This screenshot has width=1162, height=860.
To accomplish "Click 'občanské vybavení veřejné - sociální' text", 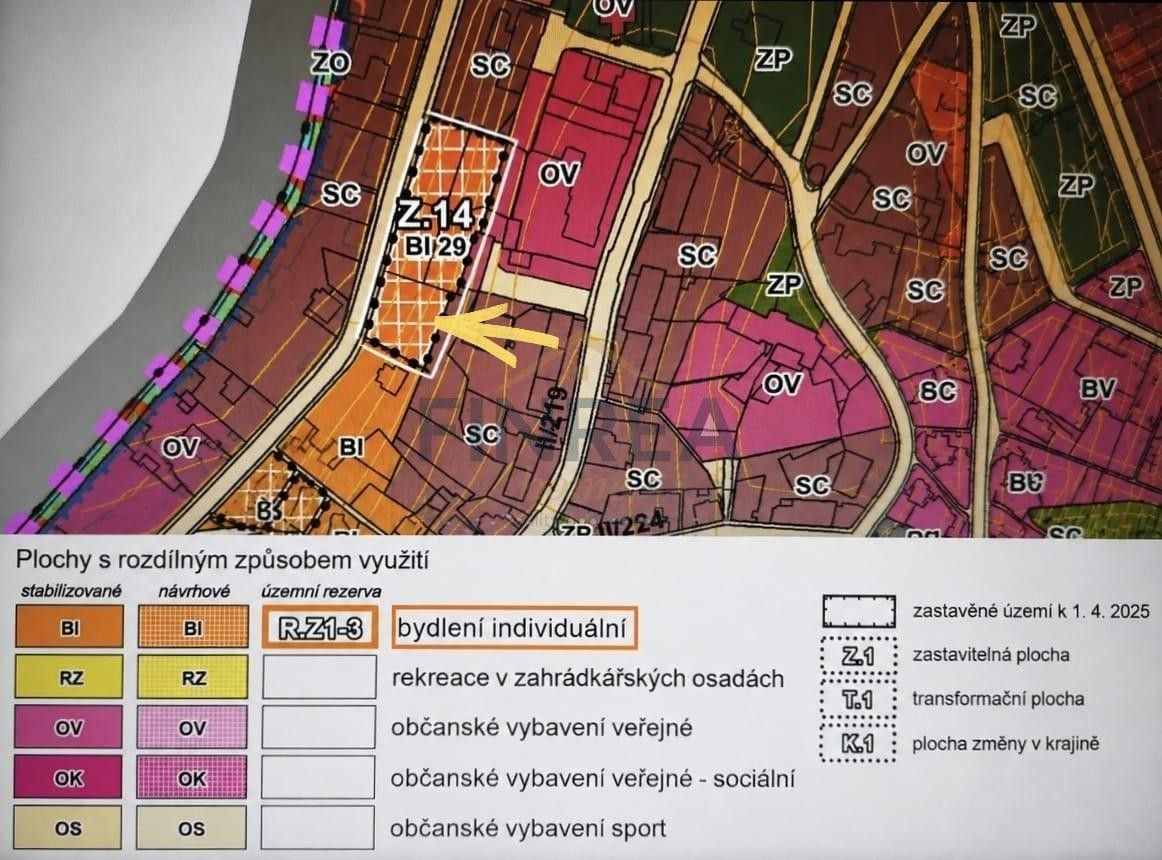I will coord(593,778).
